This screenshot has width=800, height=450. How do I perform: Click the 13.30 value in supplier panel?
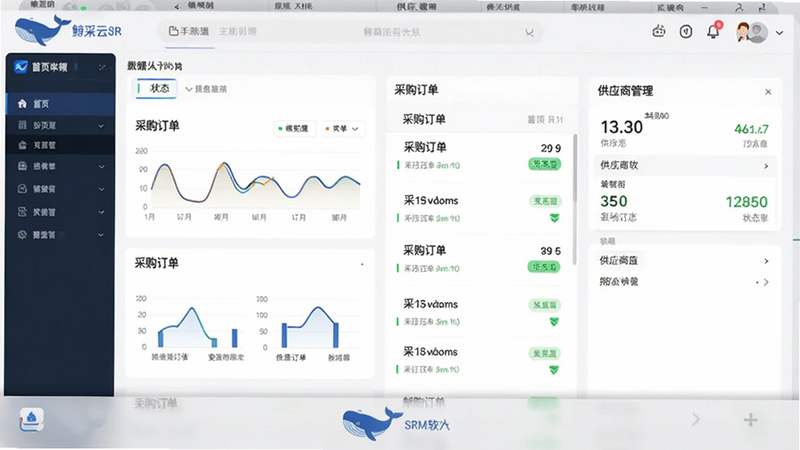pyautogui.click(x=621, y=127)
